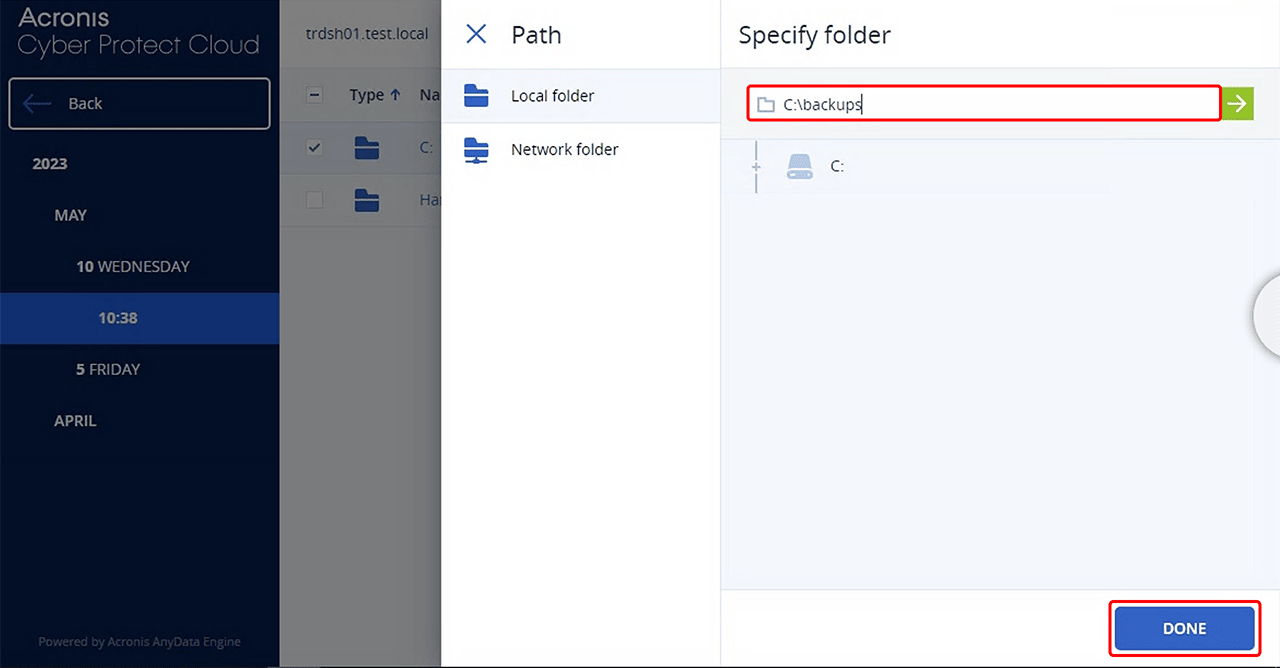Expand the APRIL backups group
The height and width of the screenshot is (668, 1280).
tap(75, 421)
